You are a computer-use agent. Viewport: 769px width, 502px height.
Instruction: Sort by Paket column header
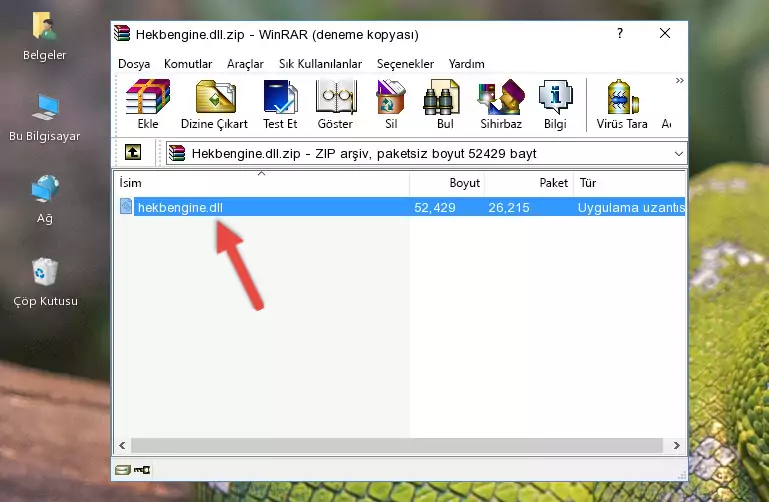pos(529,182)
